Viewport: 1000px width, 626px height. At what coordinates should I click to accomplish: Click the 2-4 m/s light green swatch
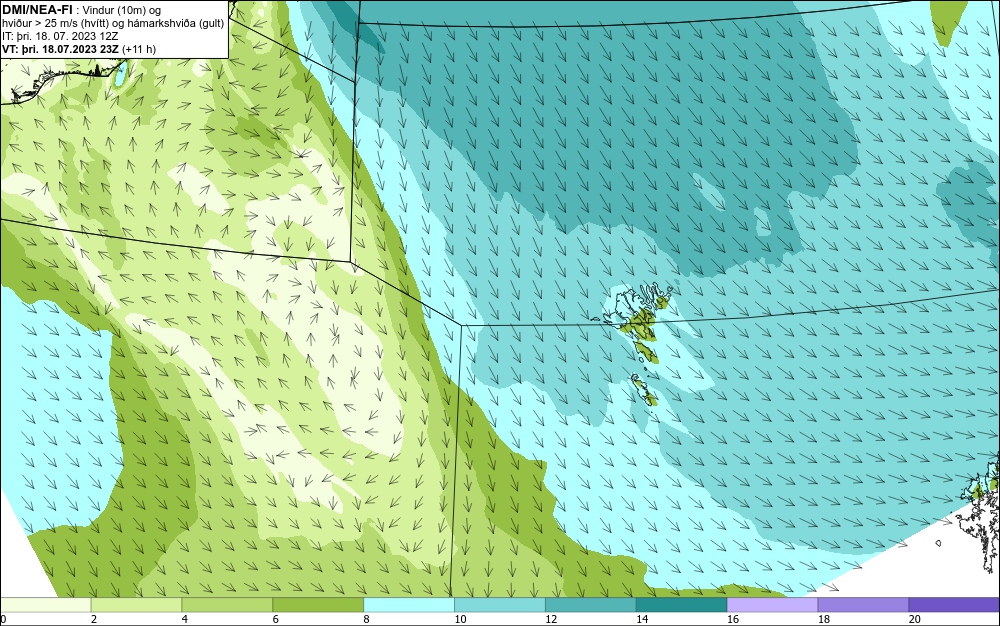point(136,605)
